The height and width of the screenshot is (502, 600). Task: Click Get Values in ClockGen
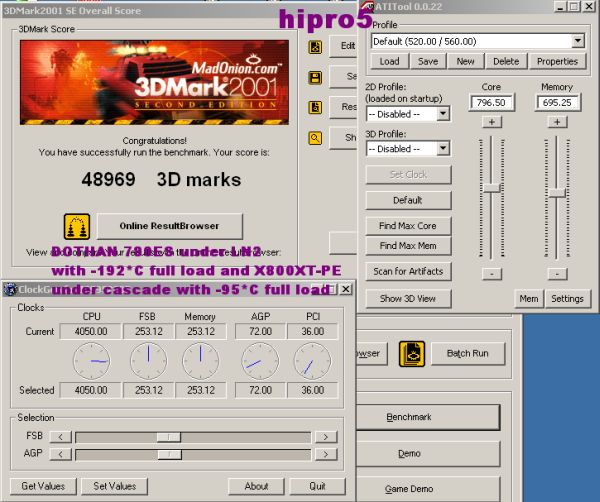coord(43,486)
